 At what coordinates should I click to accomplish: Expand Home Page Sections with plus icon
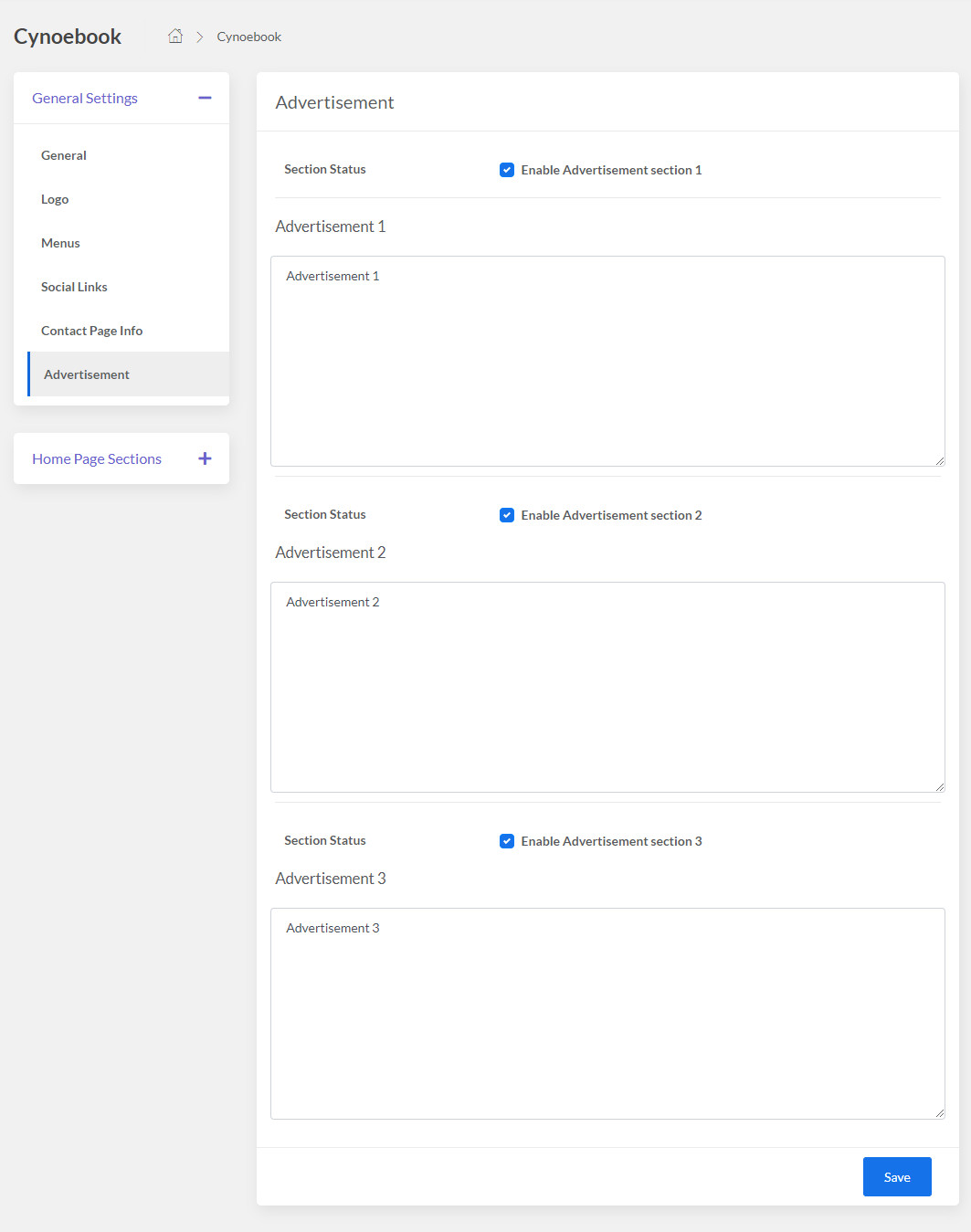pos(205,458)
